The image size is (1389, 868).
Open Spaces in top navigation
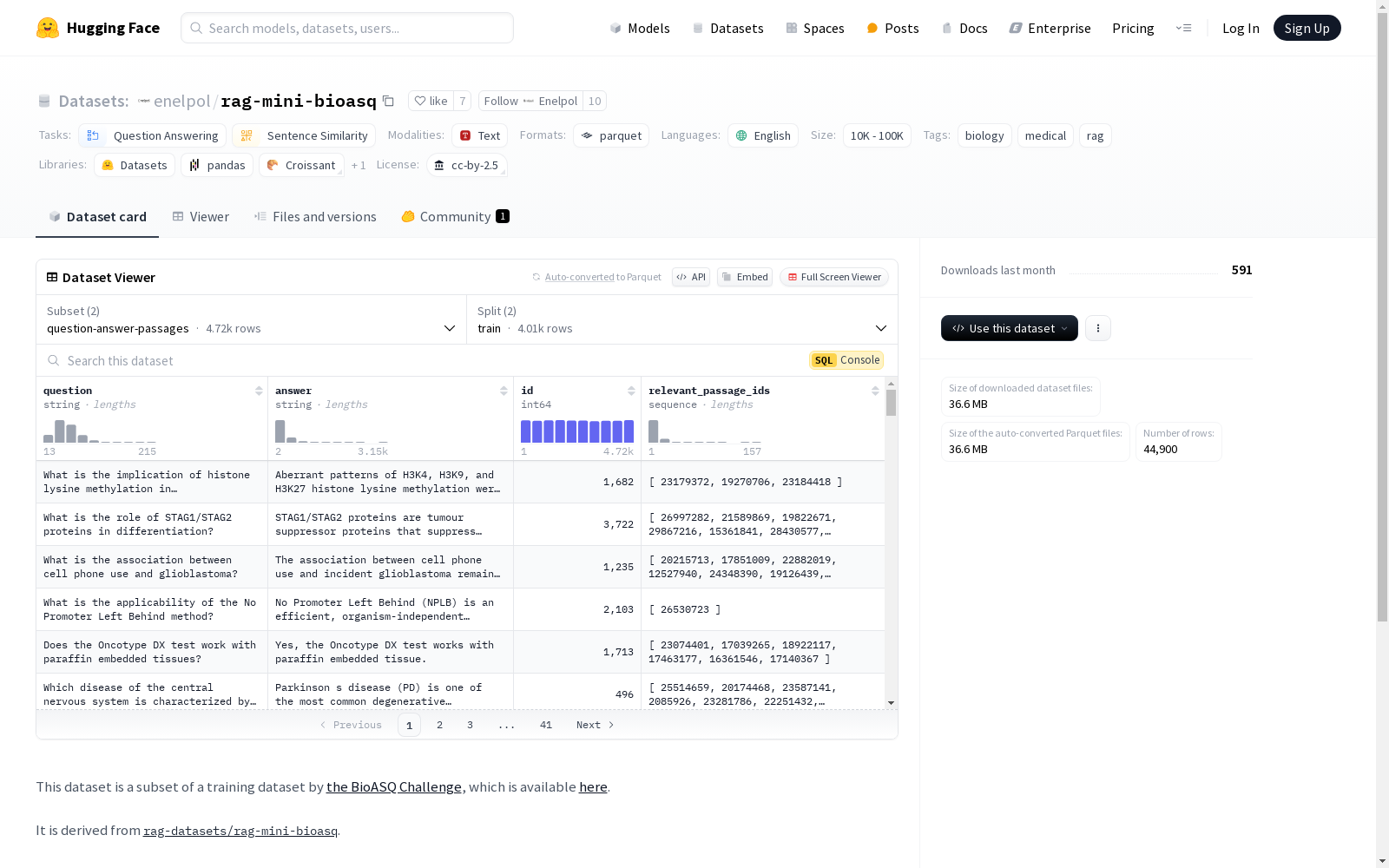coord(814,28)
